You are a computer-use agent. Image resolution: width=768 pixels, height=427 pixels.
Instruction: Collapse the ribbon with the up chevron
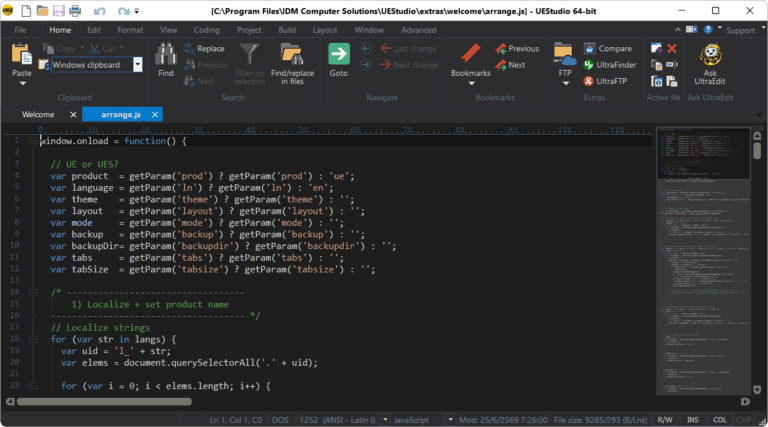pyautogui.click(x=677, y=30)
